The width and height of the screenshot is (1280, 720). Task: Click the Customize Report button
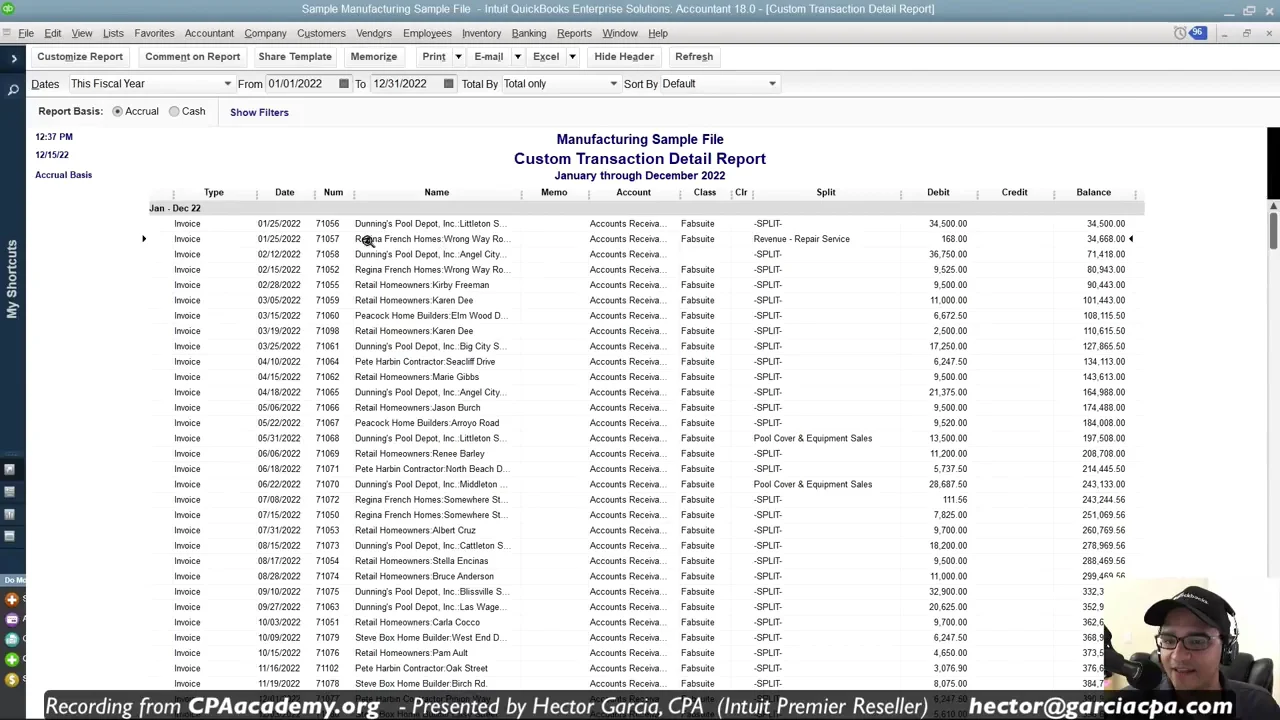pyautogui.click(x=80, y=57)
